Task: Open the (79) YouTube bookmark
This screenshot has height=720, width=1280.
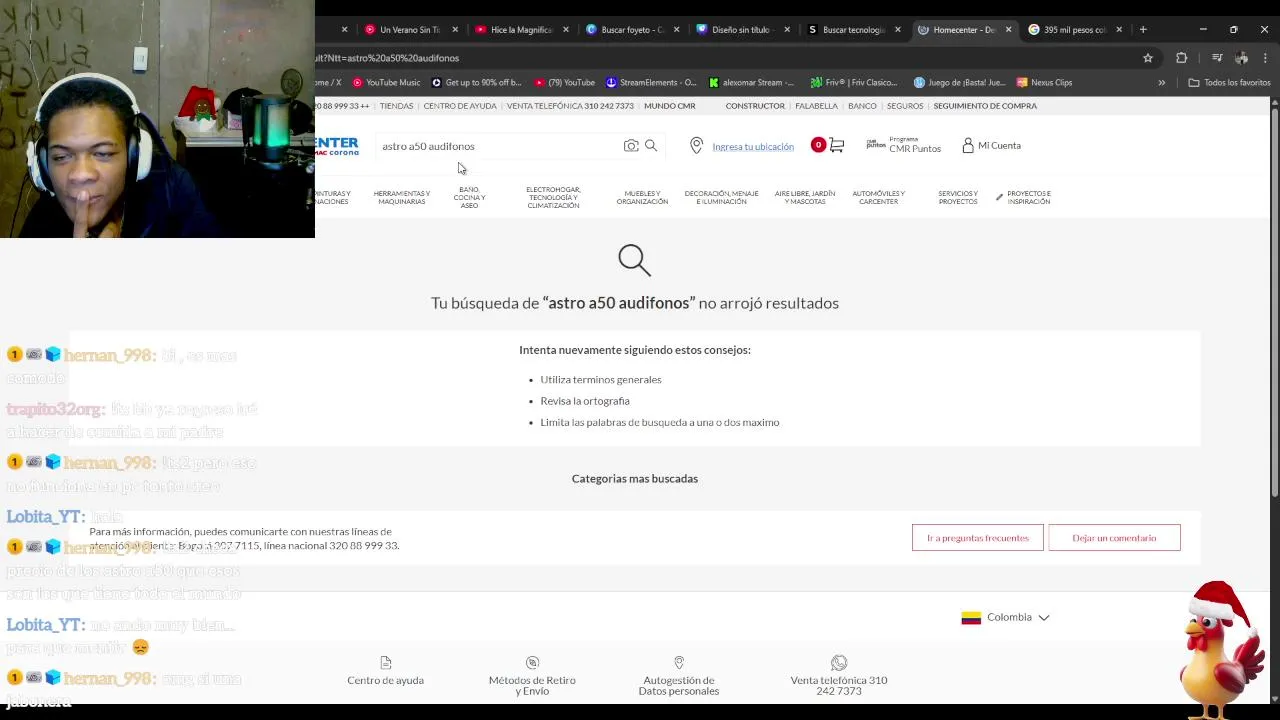Action: coord(565,82)
